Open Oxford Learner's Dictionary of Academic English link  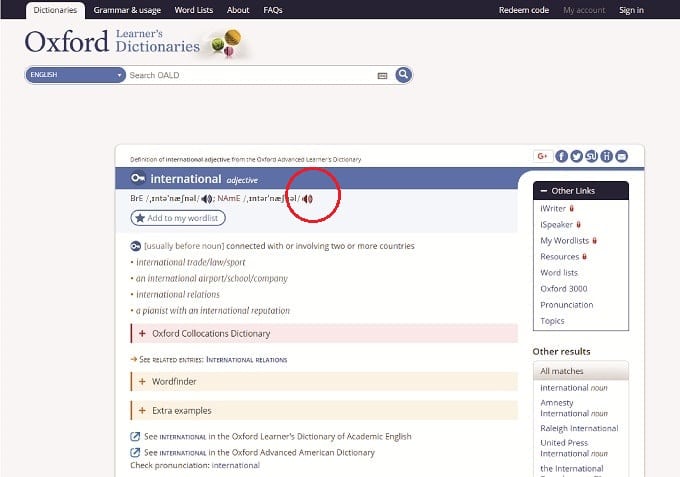click(x=278, y=436)
